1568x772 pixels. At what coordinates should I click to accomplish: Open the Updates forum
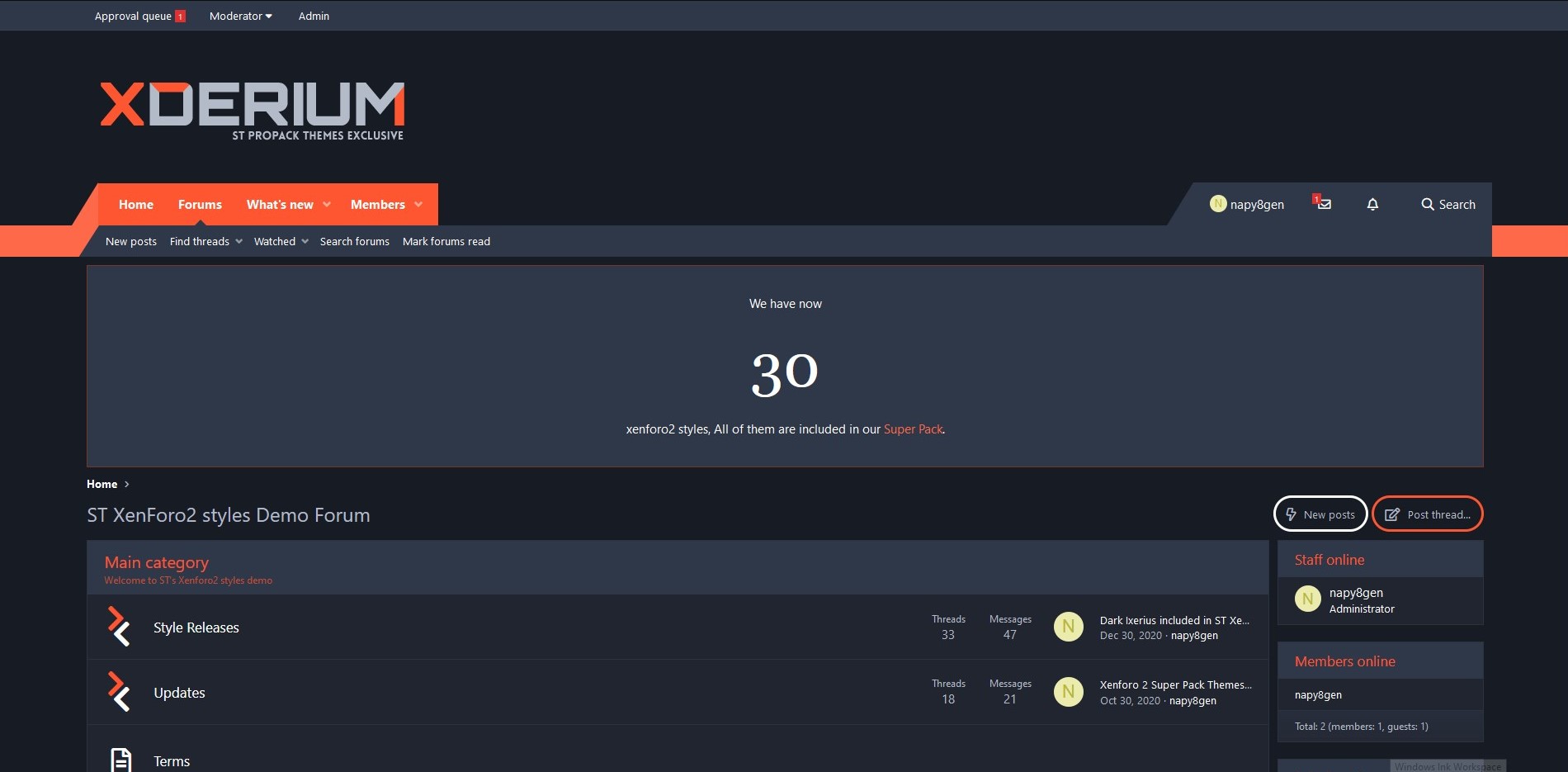pyautogui.click(x=179, y=693)
